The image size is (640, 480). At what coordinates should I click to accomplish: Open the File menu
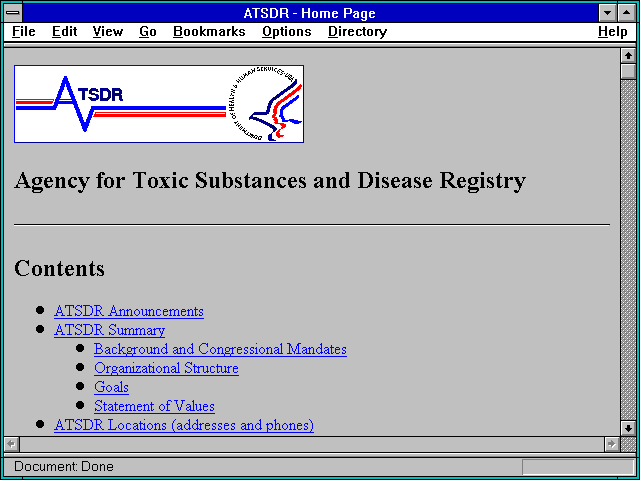tap(24, 32)
